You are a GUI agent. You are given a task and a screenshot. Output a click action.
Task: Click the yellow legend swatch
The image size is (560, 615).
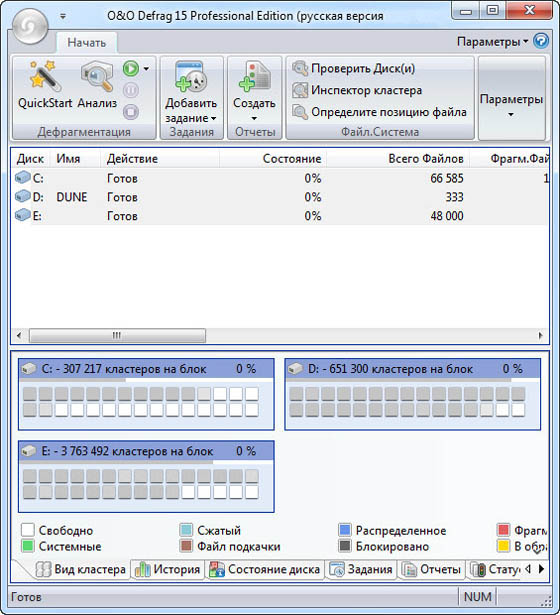tap(503, 546)
